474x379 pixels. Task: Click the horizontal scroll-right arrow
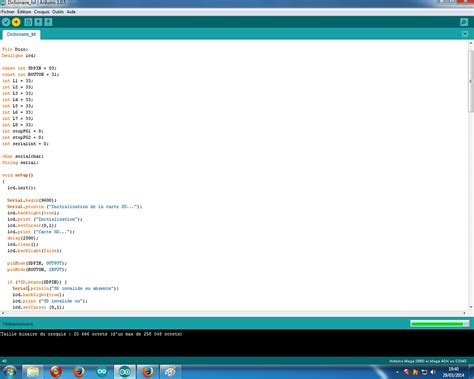click(x=464, y=313)
